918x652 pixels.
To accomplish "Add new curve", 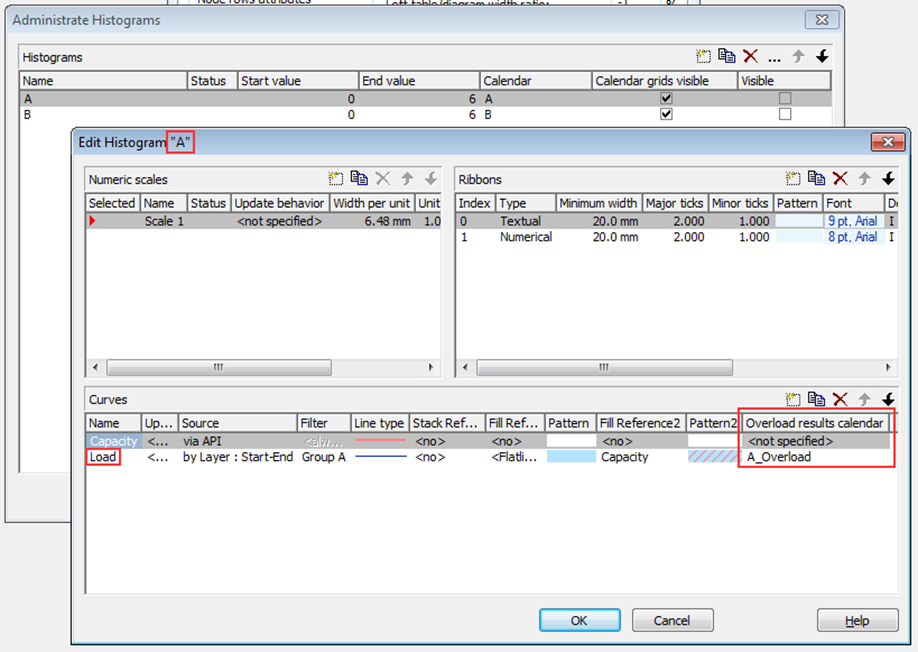I will [793, 399].
